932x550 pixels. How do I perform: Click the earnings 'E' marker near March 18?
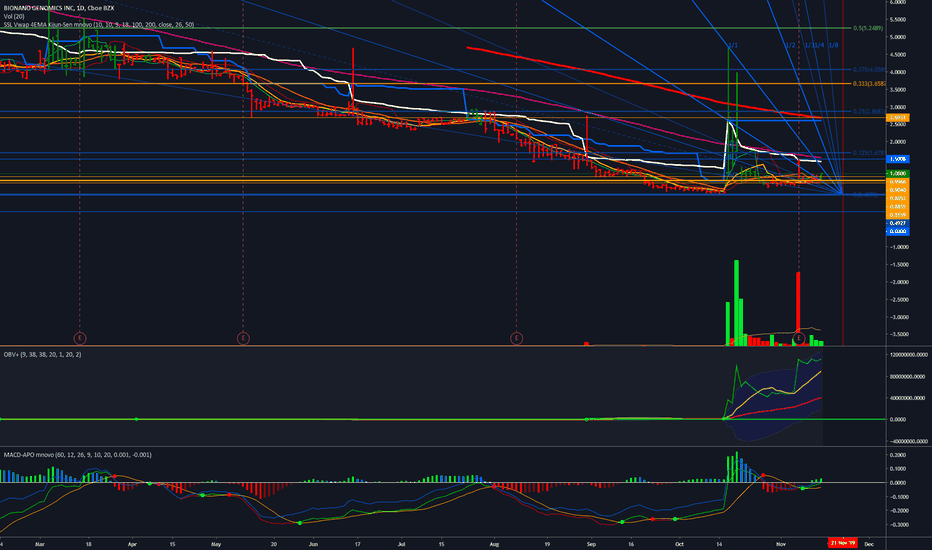[80, 338]
